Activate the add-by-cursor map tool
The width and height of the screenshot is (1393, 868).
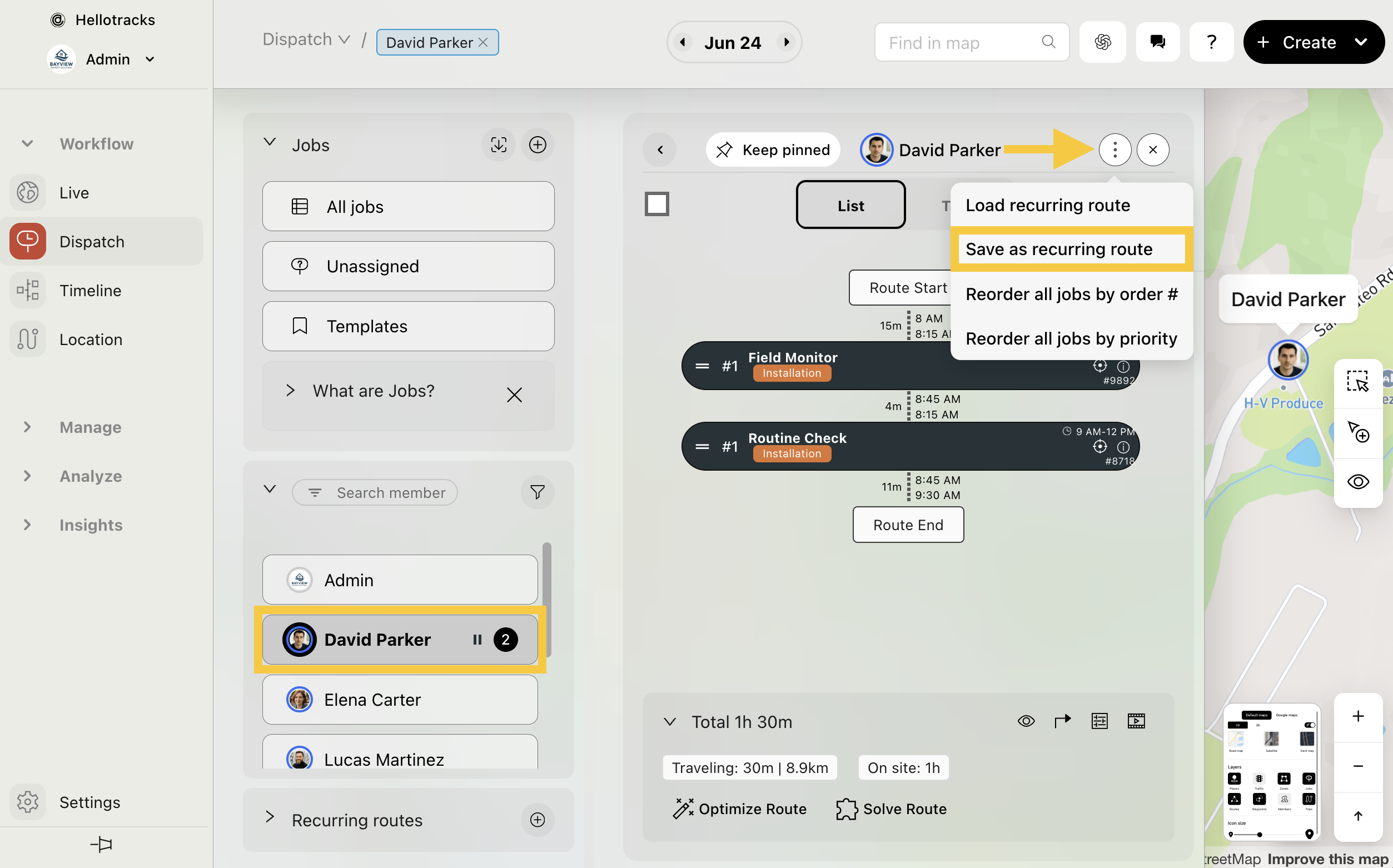click(x=1358, y=432)
